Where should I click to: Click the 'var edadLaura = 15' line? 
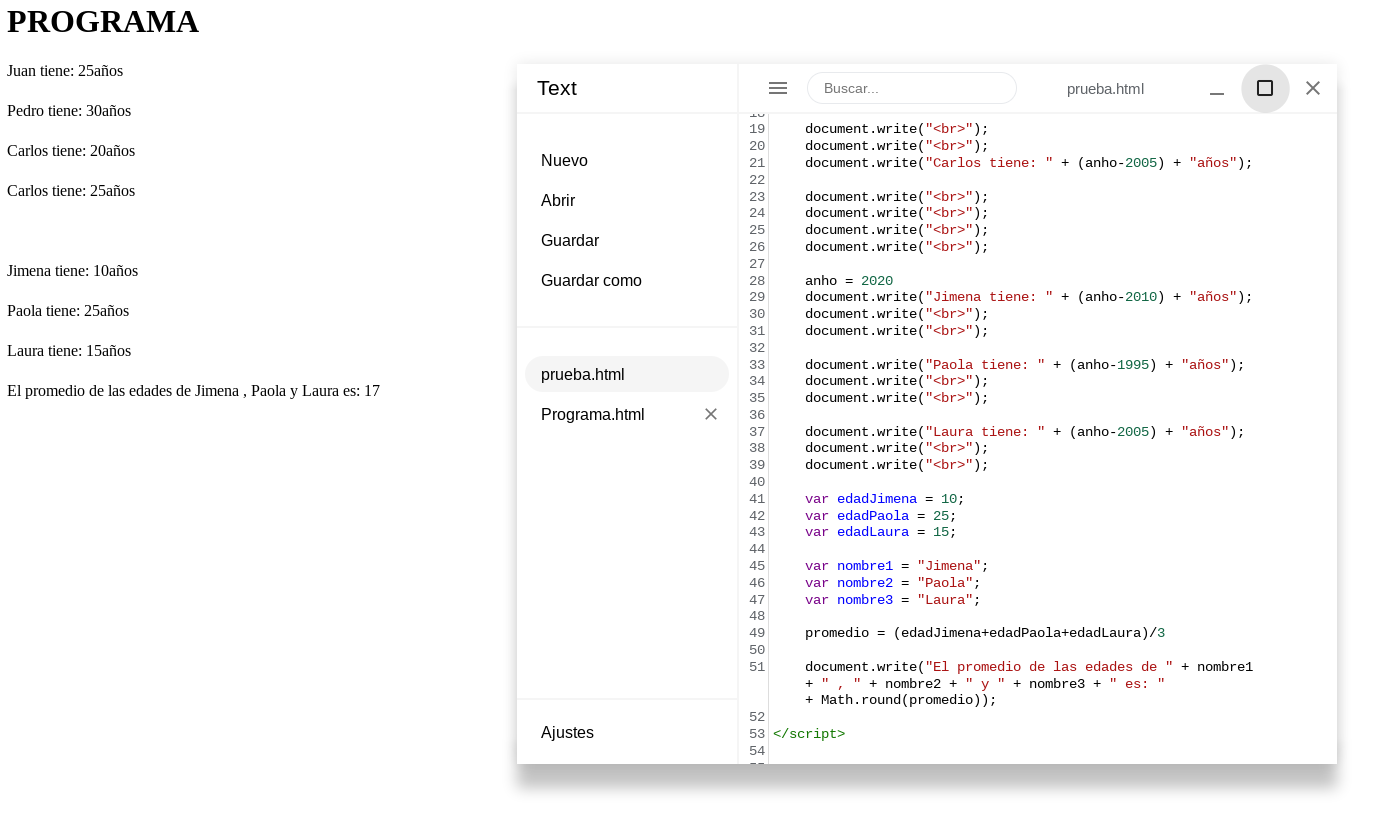881,532
